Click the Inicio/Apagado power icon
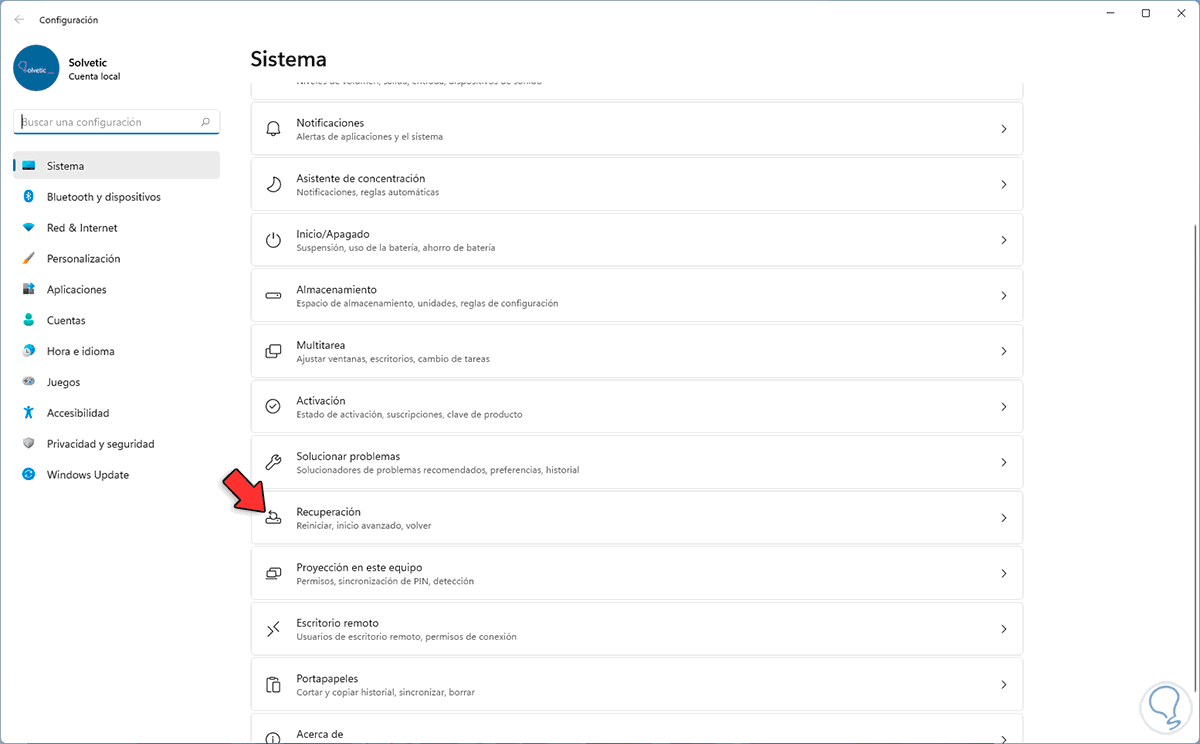The height and width of the screenshot is (744, 1200). coord(273,240)
